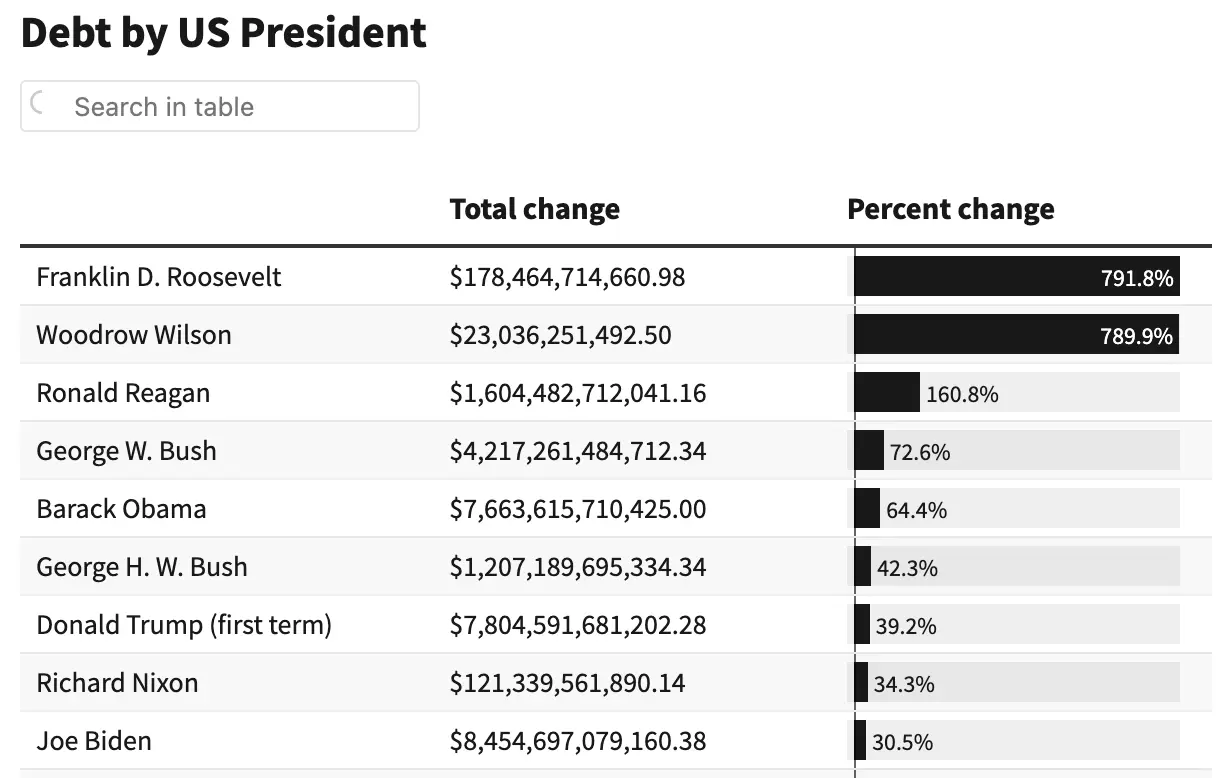Click Obama's total change amount $7,663,615,710,425.00
Screen dimensions: 1218x778
pos(577,509)
